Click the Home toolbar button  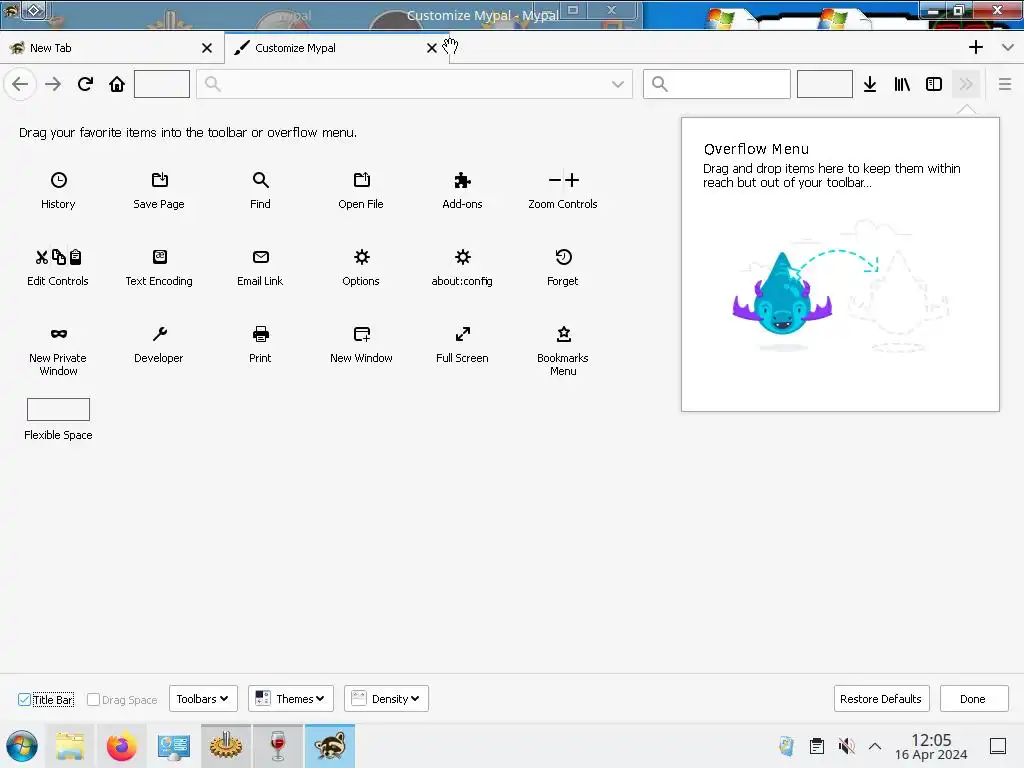tap(117, 84)
